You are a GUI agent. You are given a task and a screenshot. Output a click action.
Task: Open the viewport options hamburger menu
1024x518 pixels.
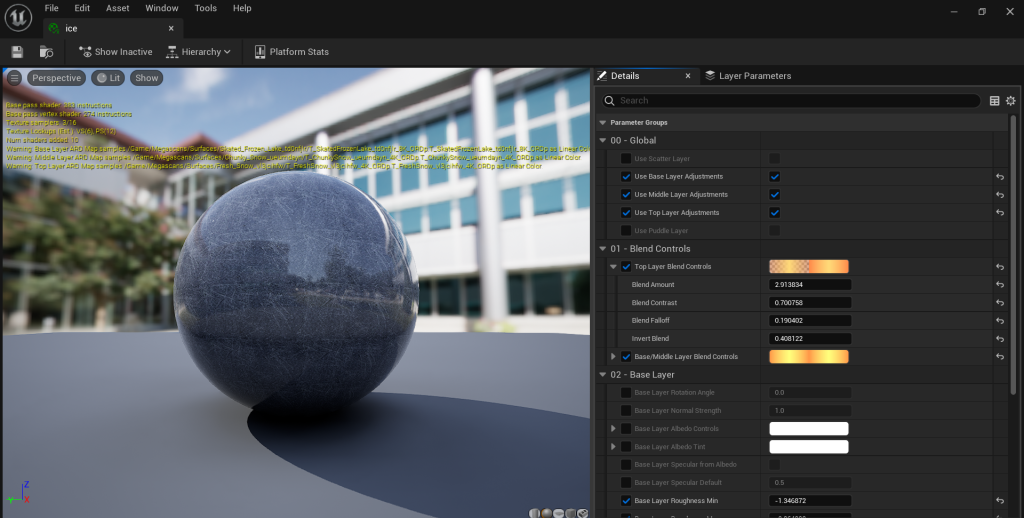point(14,78)
